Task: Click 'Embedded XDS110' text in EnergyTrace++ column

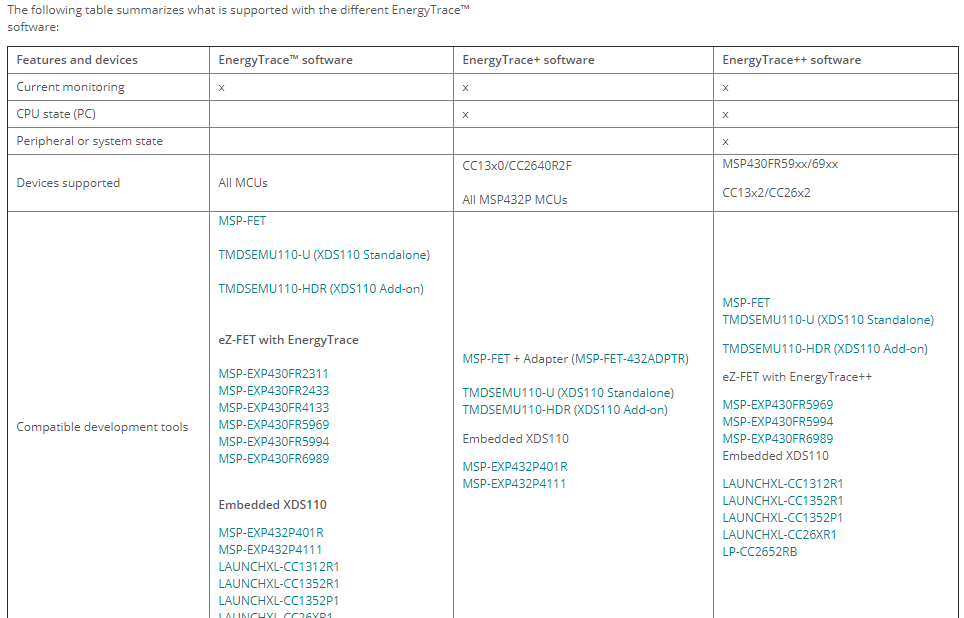Action: [x=775, y=456]
